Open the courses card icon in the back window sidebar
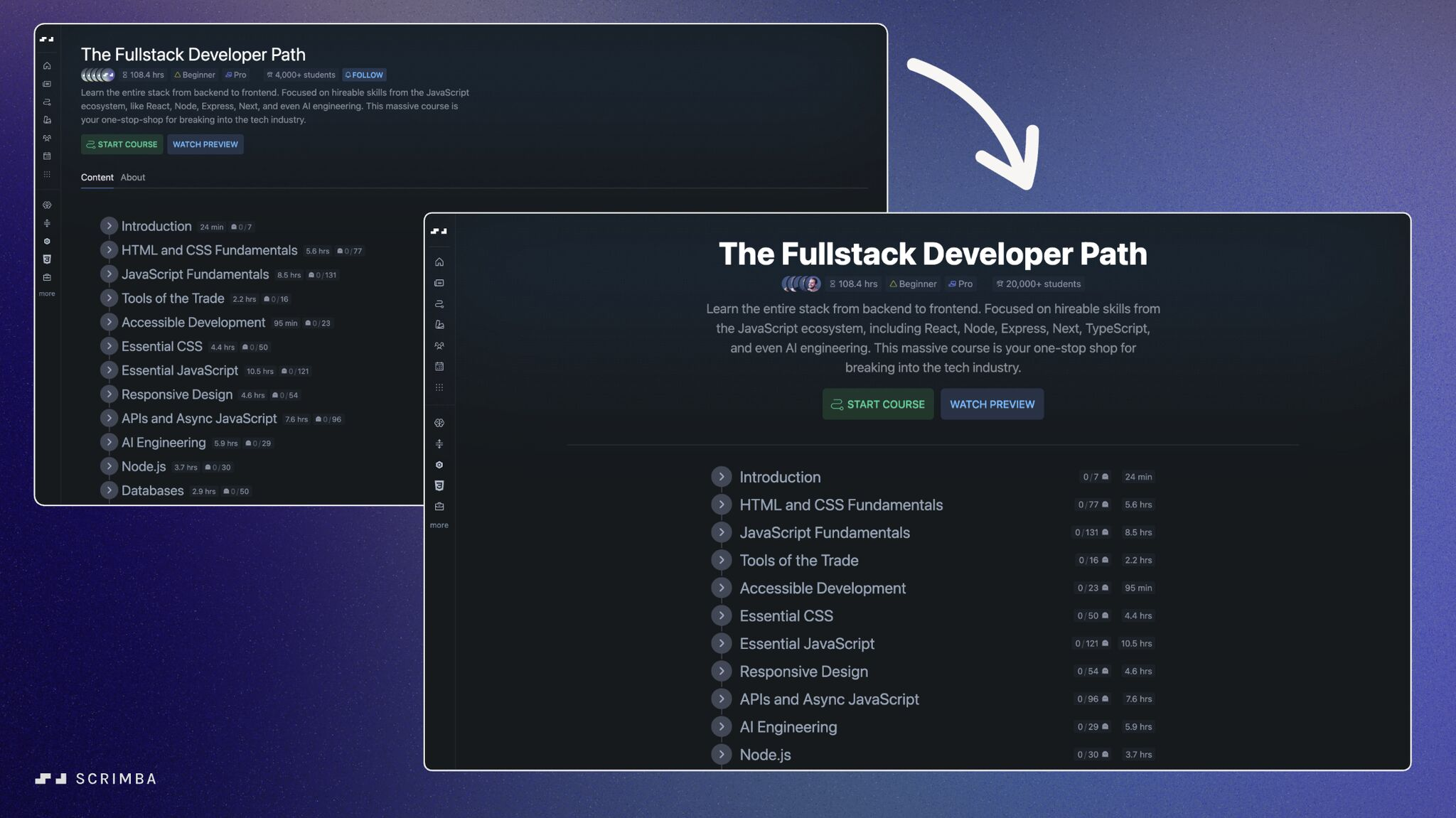 [47, 84]
